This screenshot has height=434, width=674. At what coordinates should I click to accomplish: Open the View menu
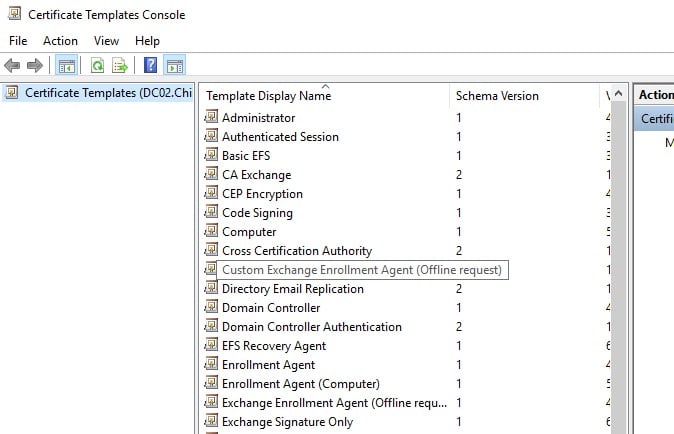(x=106, y=41)
